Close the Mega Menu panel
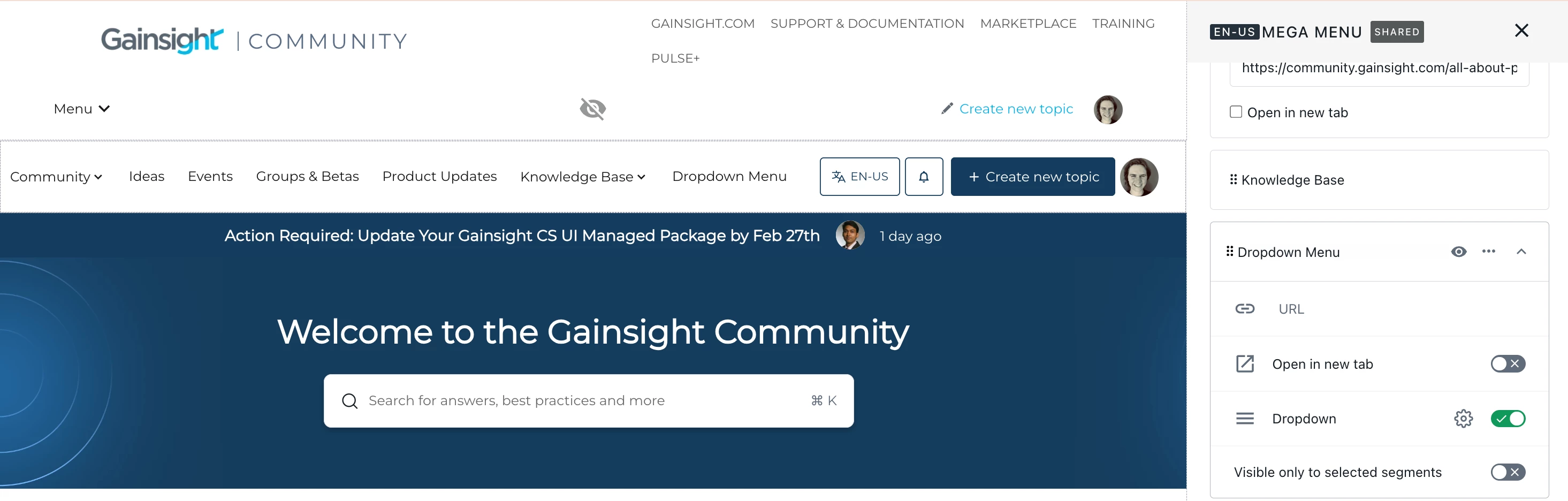Image resolution: width=1568 pixels, height=501 pixels. [1521, 31]
